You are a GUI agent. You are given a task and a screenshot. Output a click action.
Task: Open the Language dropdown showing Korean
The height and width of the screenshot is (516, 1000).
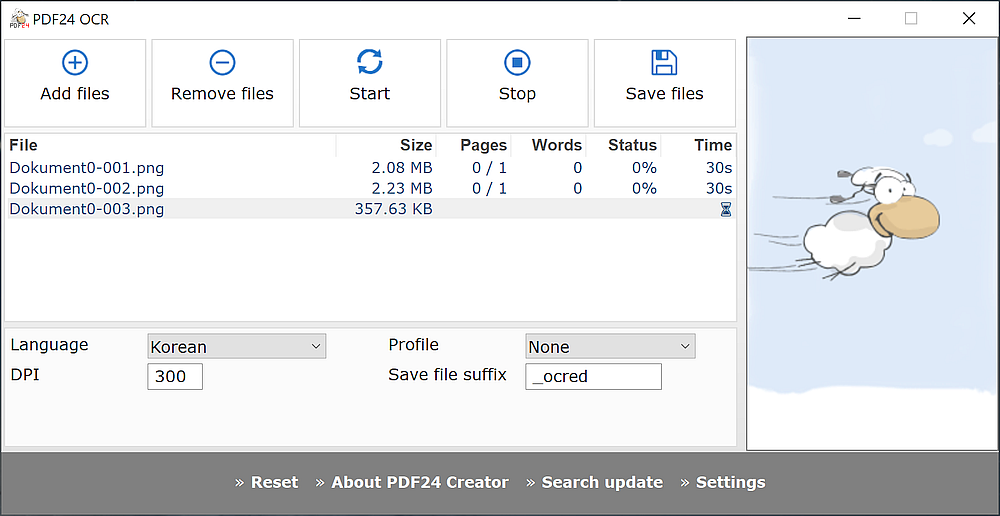[237, 346]
